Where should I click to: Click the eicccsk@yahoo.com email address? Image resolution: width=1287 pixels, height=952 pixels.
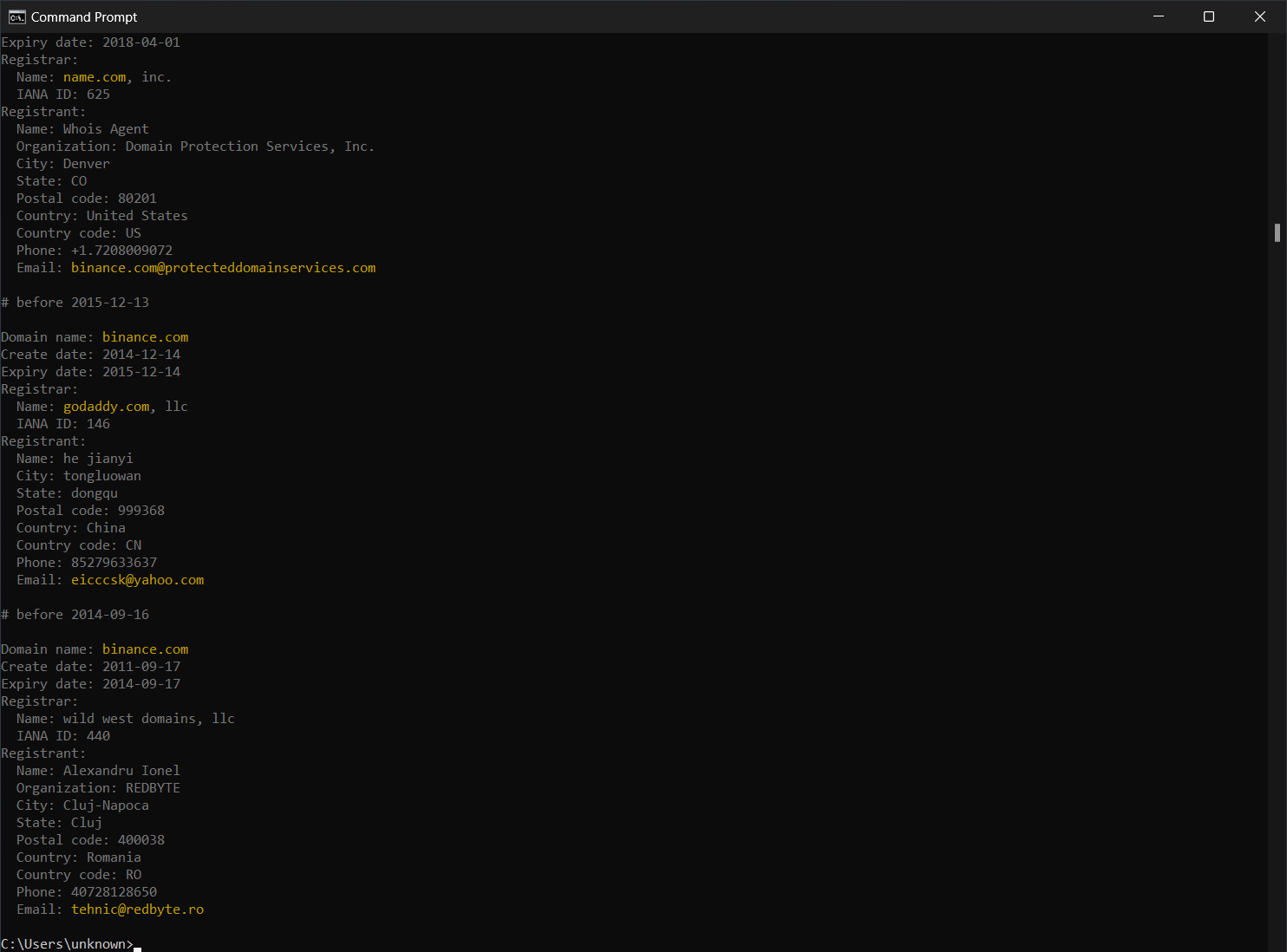137,579
